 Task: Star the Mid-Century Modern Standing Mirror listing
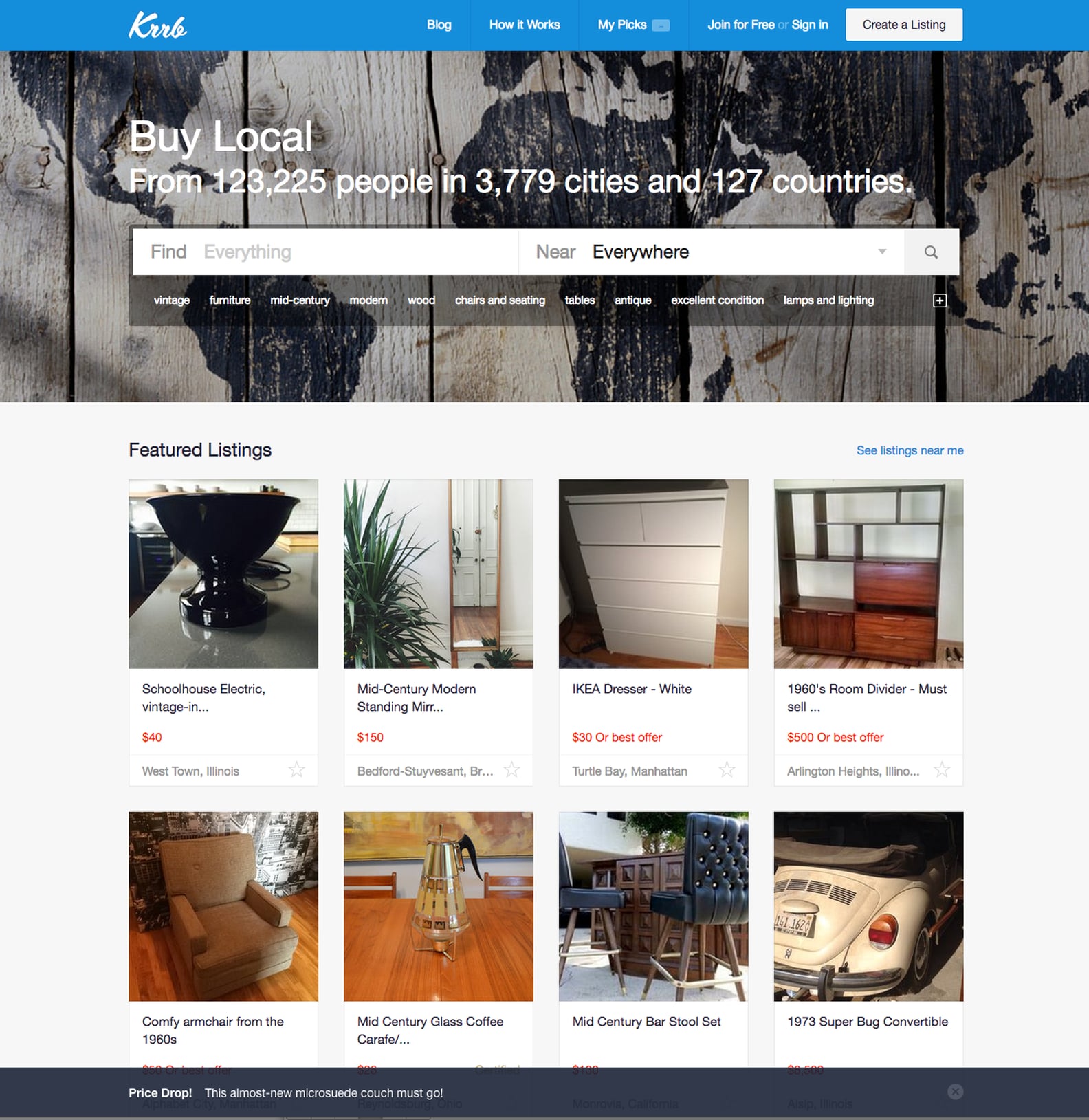tap(511, 769)
